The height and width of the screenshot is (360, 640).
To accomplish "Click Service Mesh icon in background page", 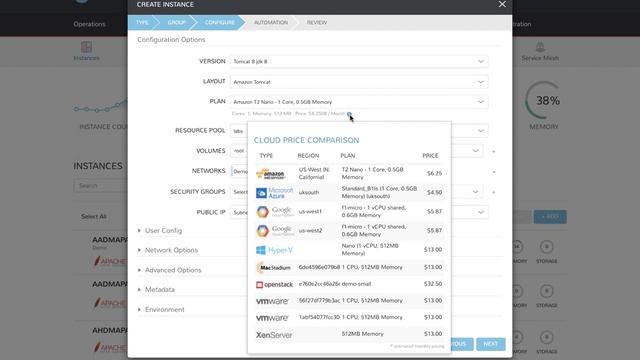I will pos(540,51).
